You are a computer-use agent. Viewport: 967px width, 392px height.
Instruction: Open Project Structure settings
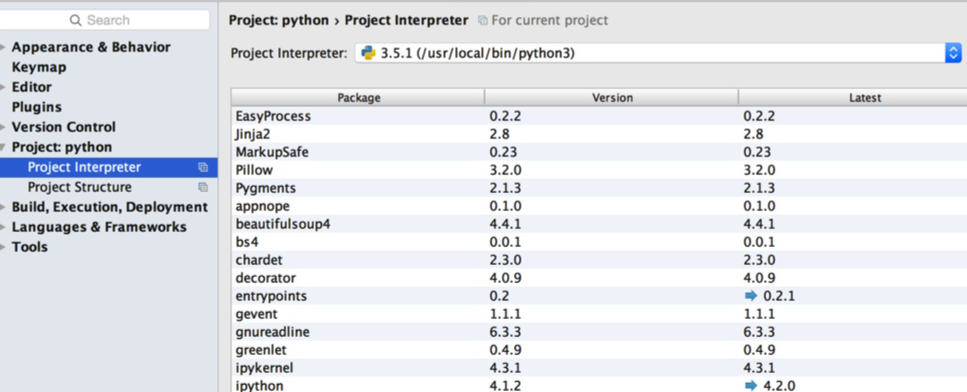[80, 187]
